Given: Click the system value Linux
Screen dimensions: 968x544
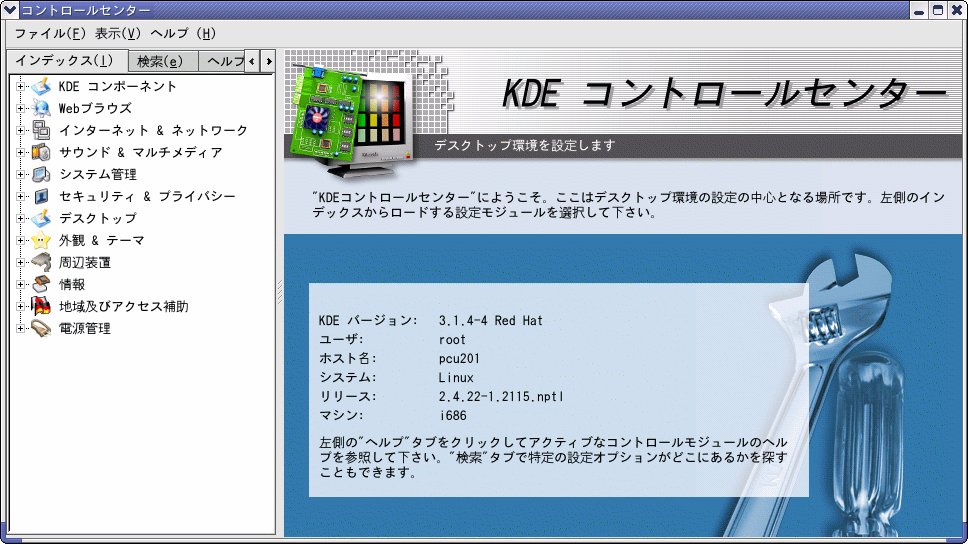Looking at the screenshot, I should pyautogui.click(x=456, y=378).
